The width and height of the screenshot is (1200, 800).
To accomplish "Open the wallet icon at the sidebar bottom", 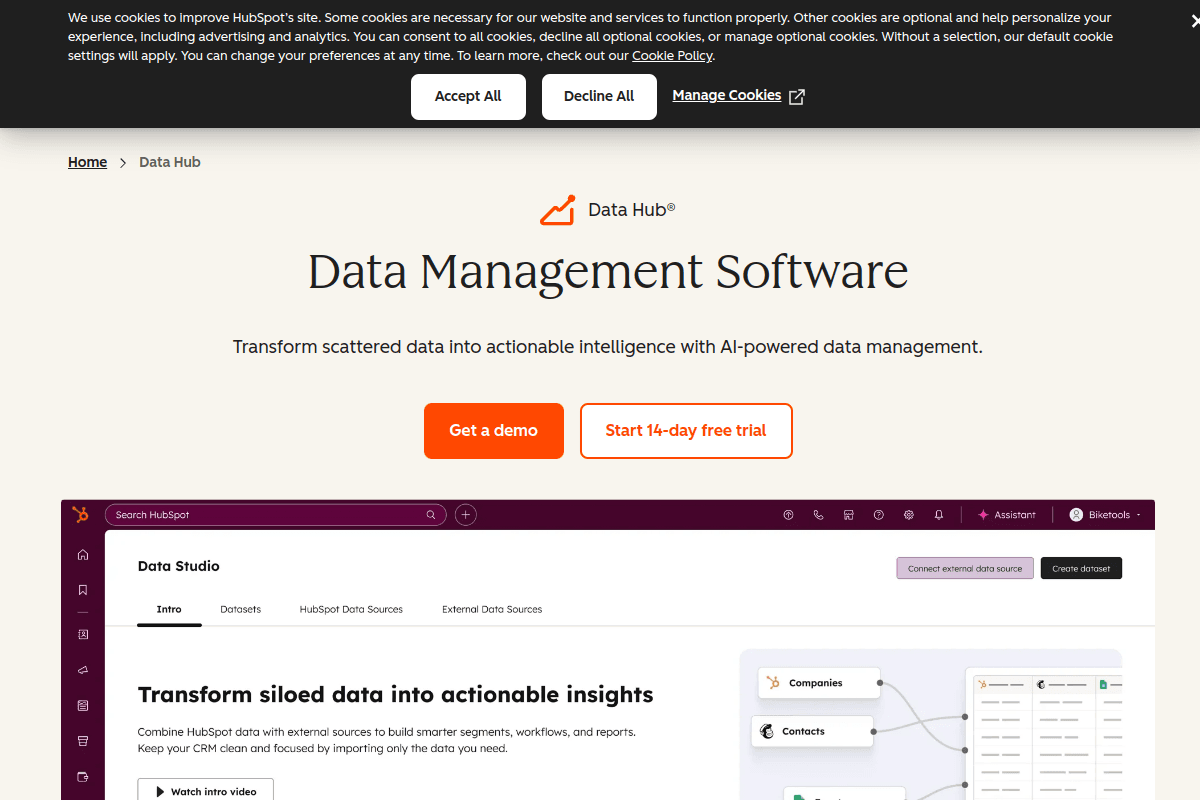I will (83, 777).
